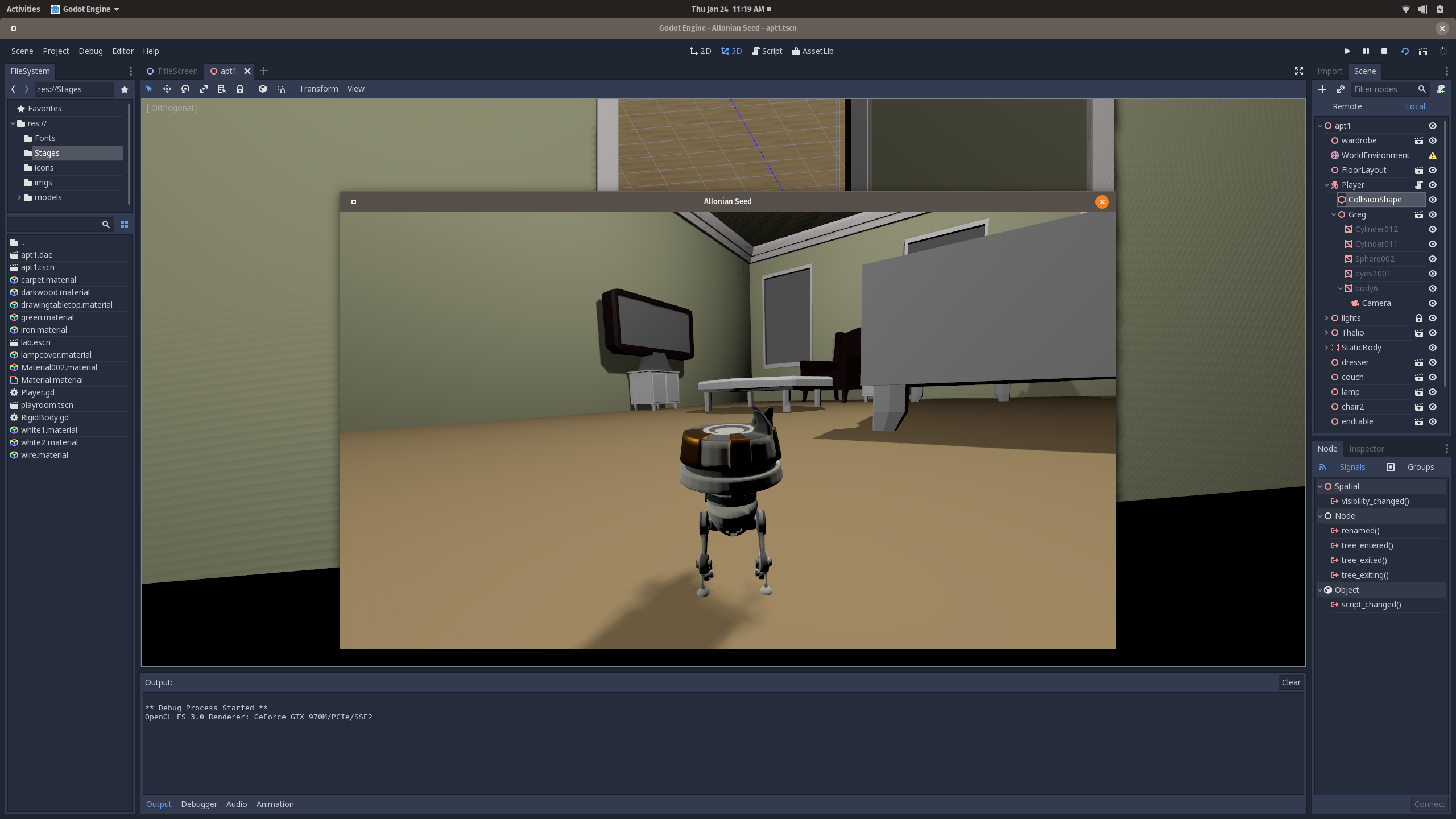Expand the models folder
1456x819 pixels.
19,197
